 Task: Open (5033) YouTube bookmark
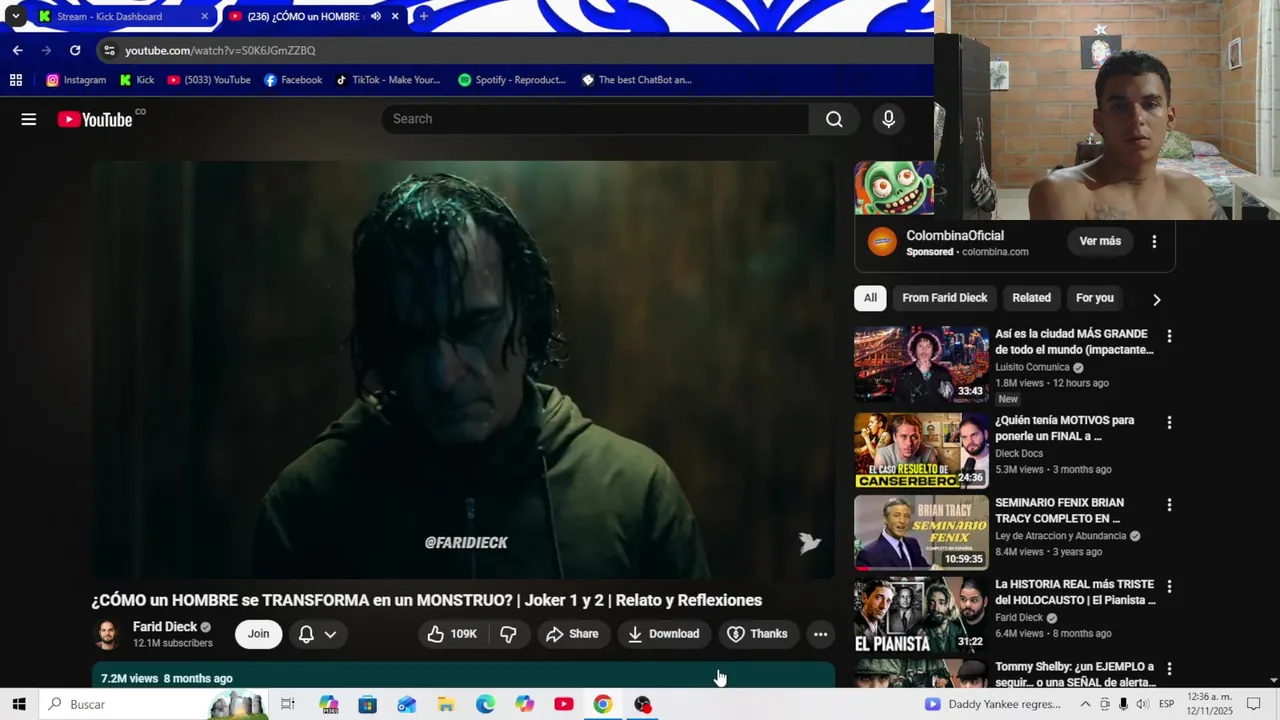pyautogui.click(x=209, y=80)
